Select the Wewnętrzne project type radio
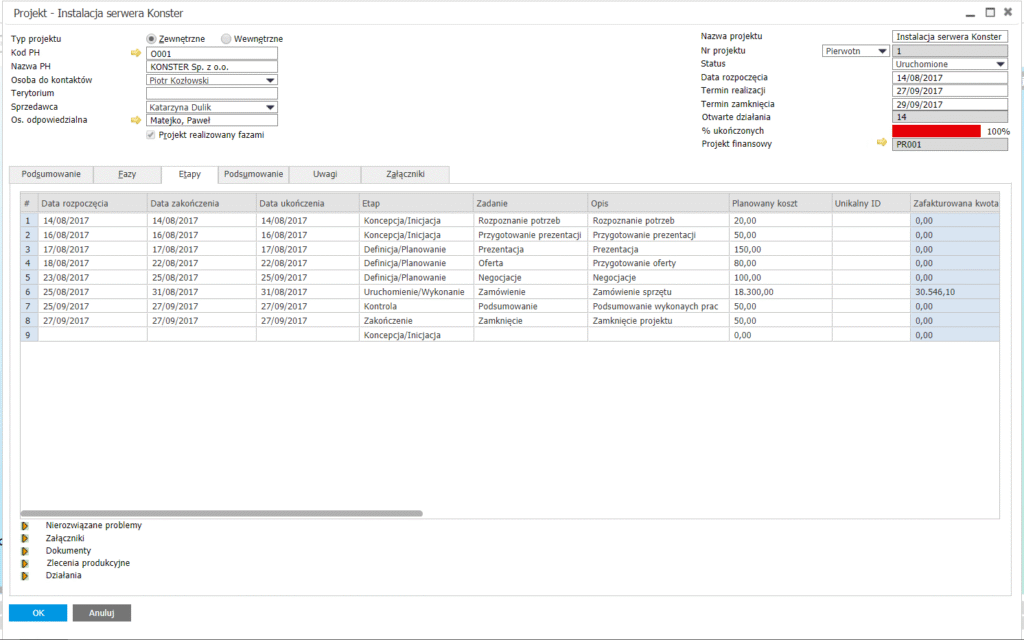The width and height of the screenshot is (1024, 640). tap(226, 39)
